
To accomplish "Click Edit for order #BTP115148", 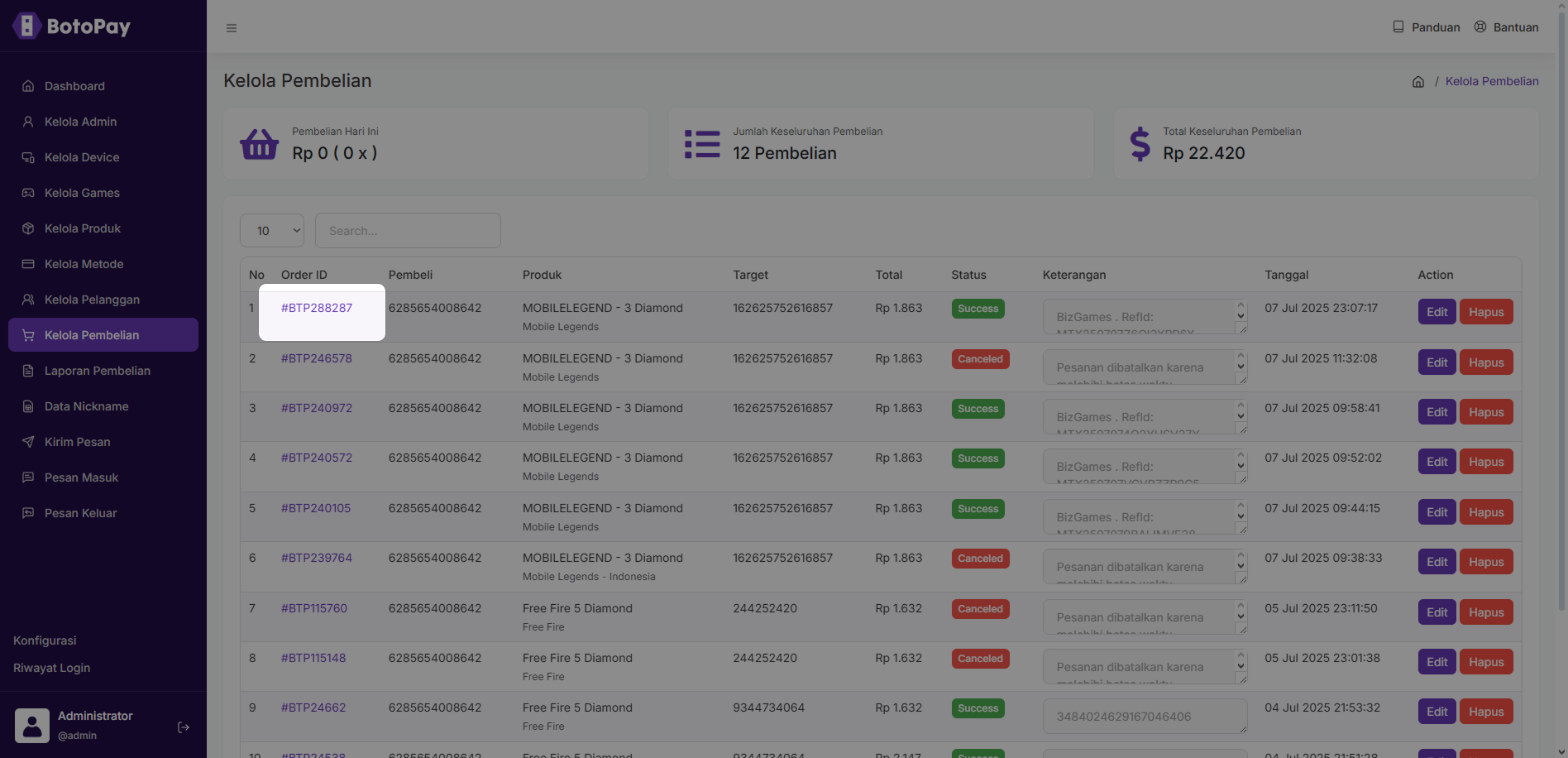I will point(1437,662).
